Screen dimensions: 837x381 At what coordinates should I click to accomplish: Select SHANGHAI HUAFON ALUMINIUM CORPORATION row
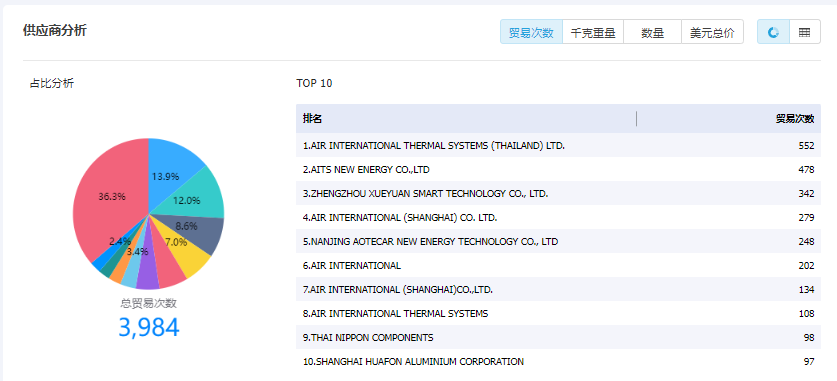558,362
